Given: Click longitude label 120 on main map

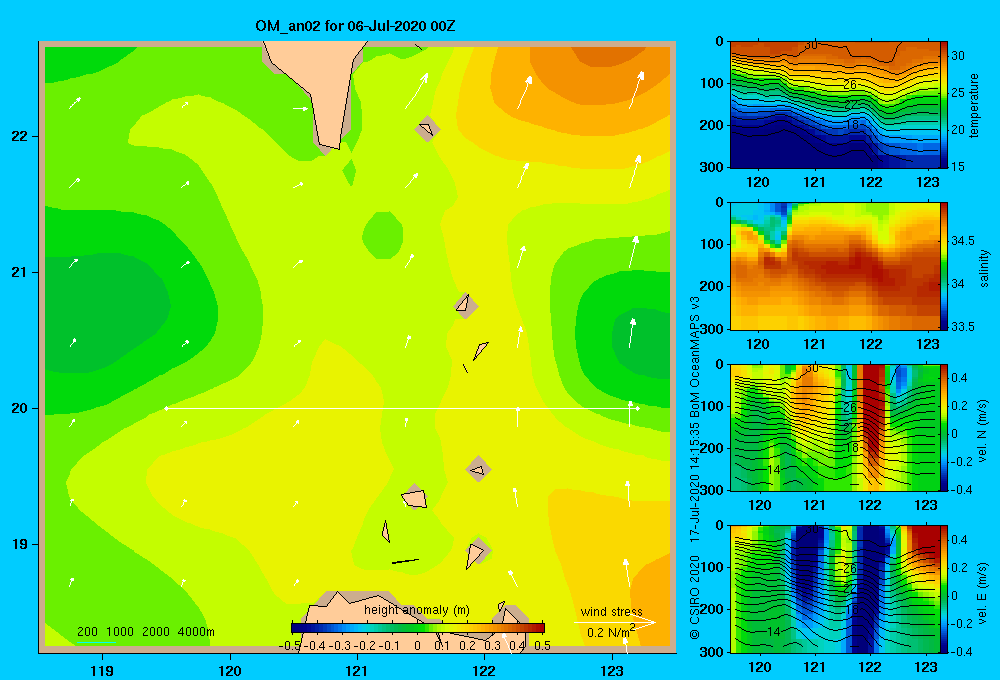Looking at the screenshot, I should pyautogui.click(x=230, y=670).
